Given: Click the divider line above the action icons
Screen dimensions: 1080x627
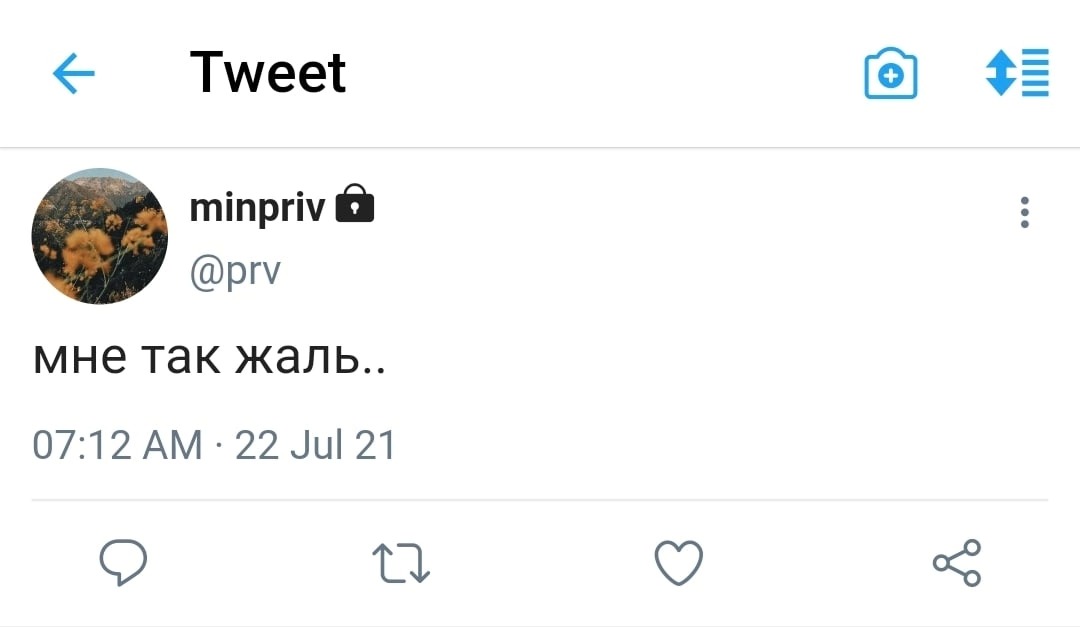Looking at the screenshot, I should [540, 499].
